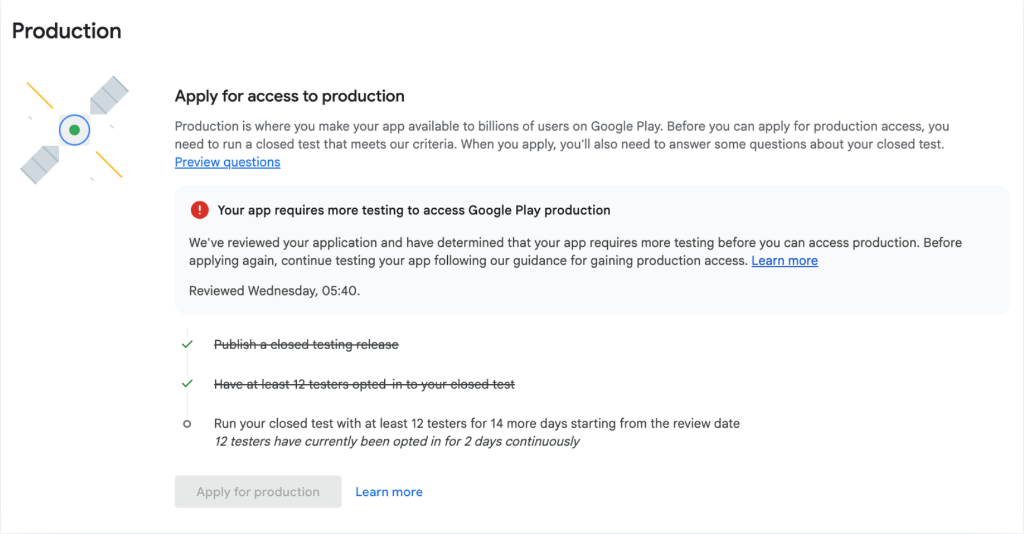The width and height of the screenshot is (1024, 534).
Task: Select the 'requires more testing' warning title
Action: point(413,210)
